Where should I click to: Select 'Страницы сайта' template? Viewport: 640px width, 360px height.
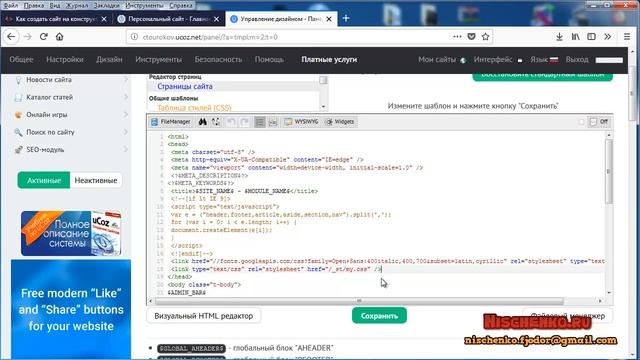[x=185, y=87]
